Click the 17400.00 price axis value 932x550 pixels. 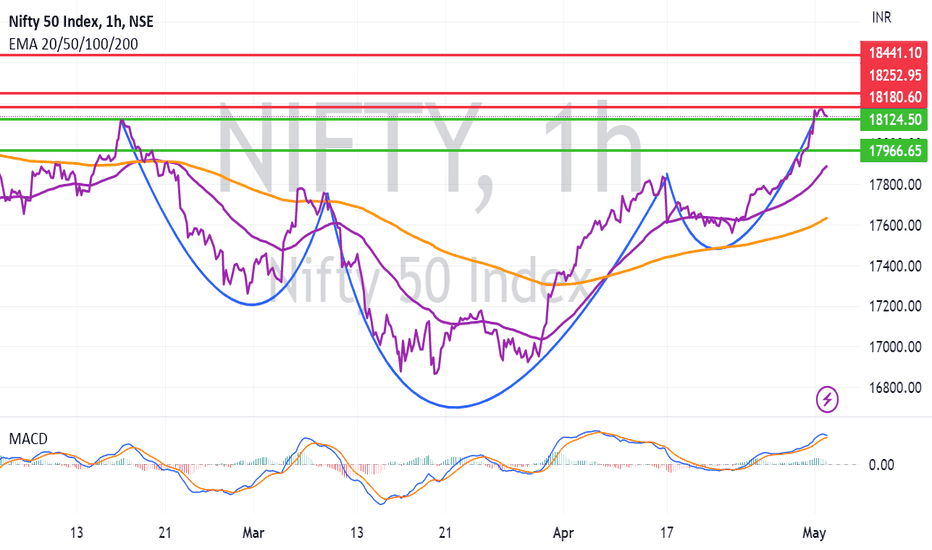pyautogui.click(x=895, y=266)
